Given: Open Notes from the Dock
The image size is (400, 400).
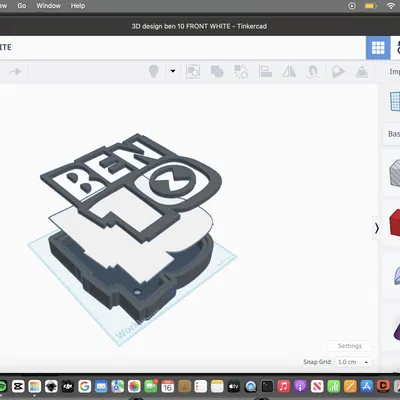Looking at the screenshot, I should [x=217, y=387].
